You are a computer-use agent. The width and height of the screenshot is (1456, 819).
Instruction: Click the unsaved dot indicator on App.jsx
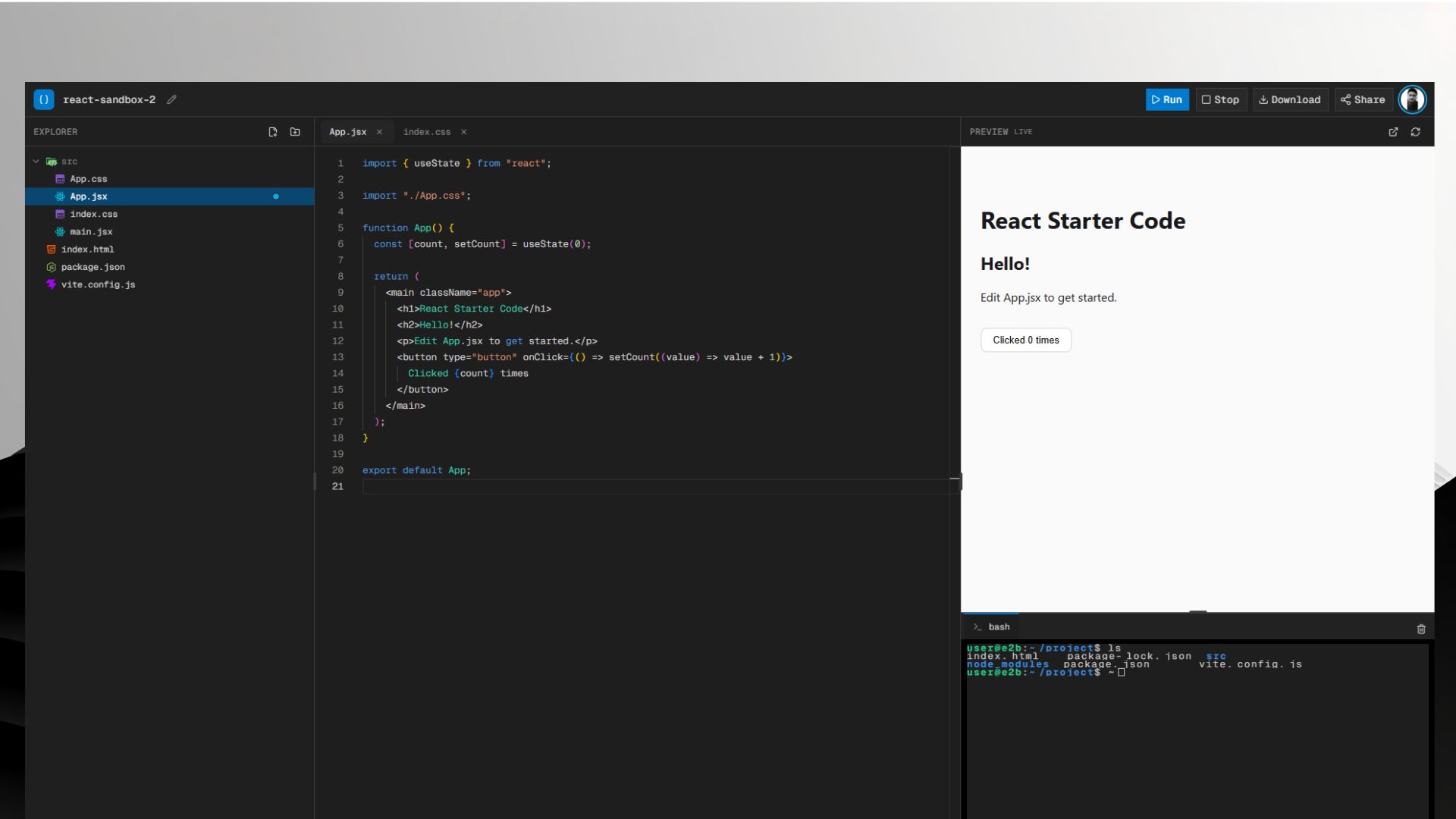point(276,196)
